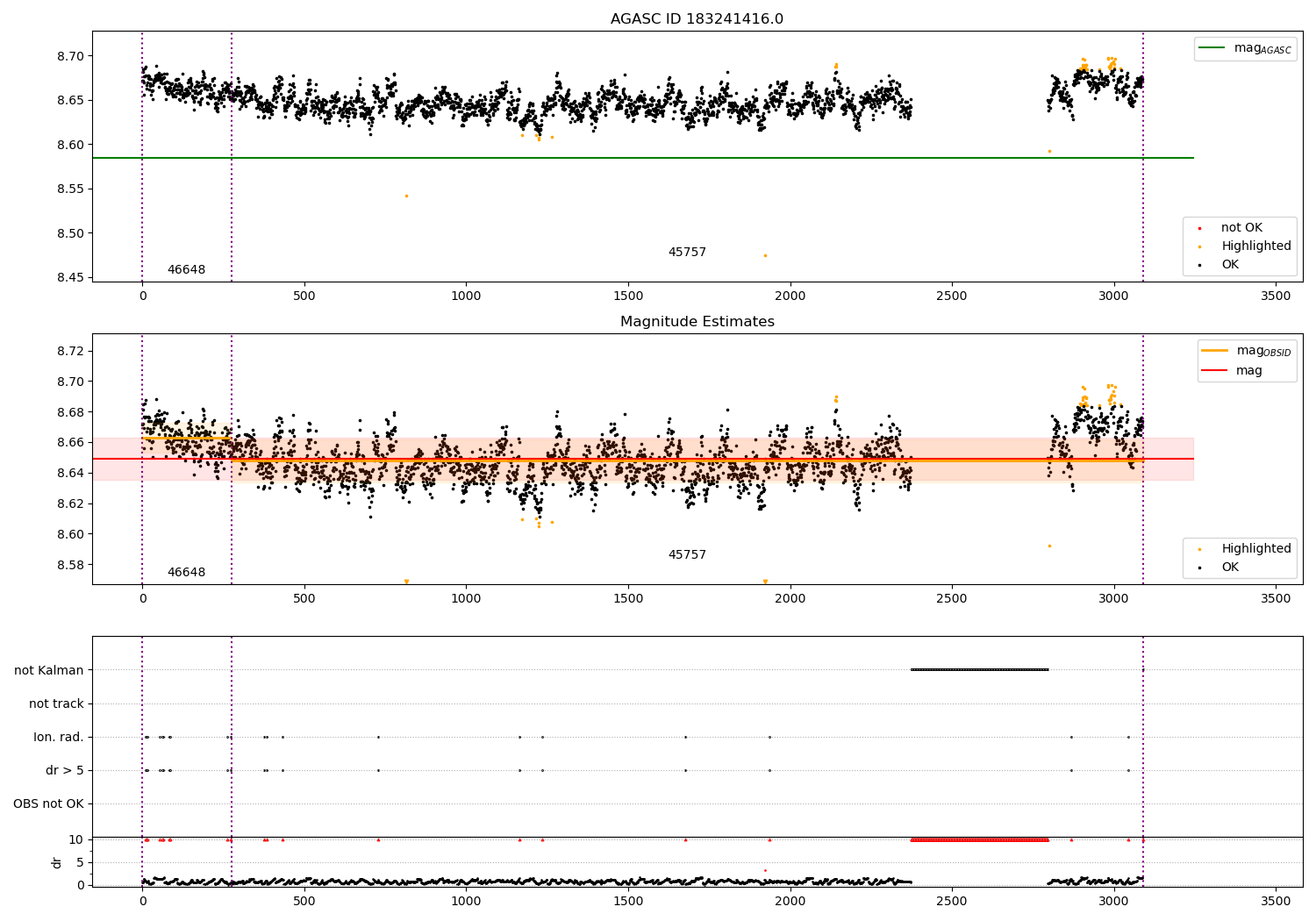Viewport: 1316px width, 921px height.
Task: Click the "45757" annotation in the middle plot
Action: click(687, 555)
